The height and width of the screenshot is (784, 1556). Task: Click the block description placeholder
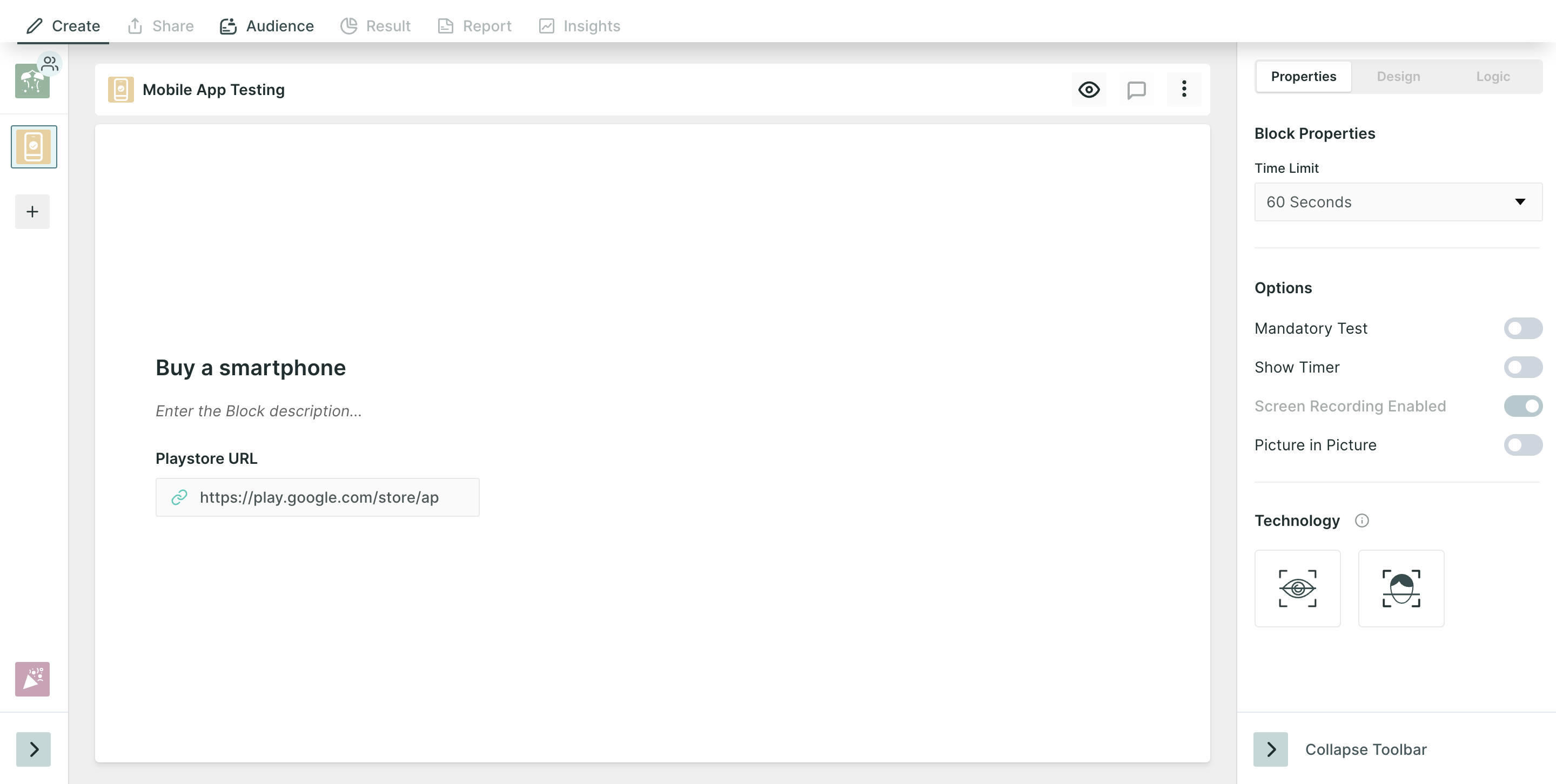[259, 411]
